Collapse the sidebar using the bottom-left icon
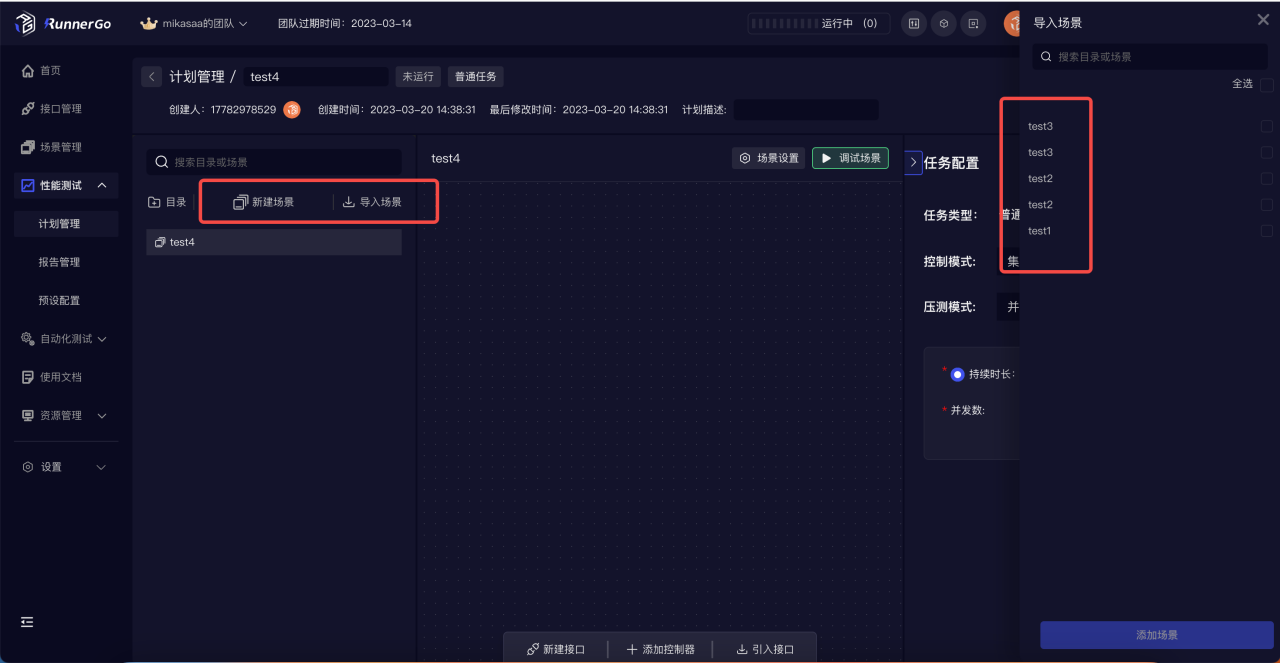Screen dimensions: 1280x663 (x=28, y=622)
